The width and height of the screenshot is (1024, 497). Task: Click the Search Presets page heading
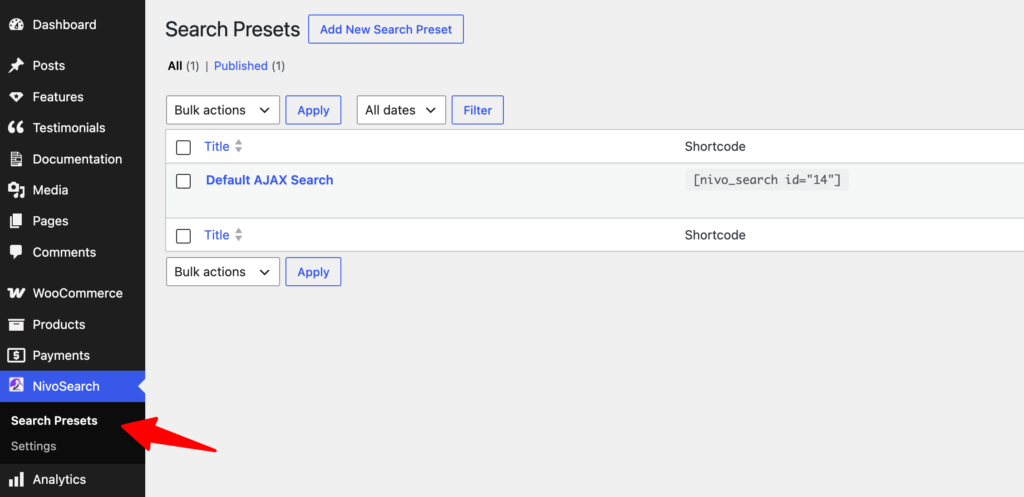[232, 29]
